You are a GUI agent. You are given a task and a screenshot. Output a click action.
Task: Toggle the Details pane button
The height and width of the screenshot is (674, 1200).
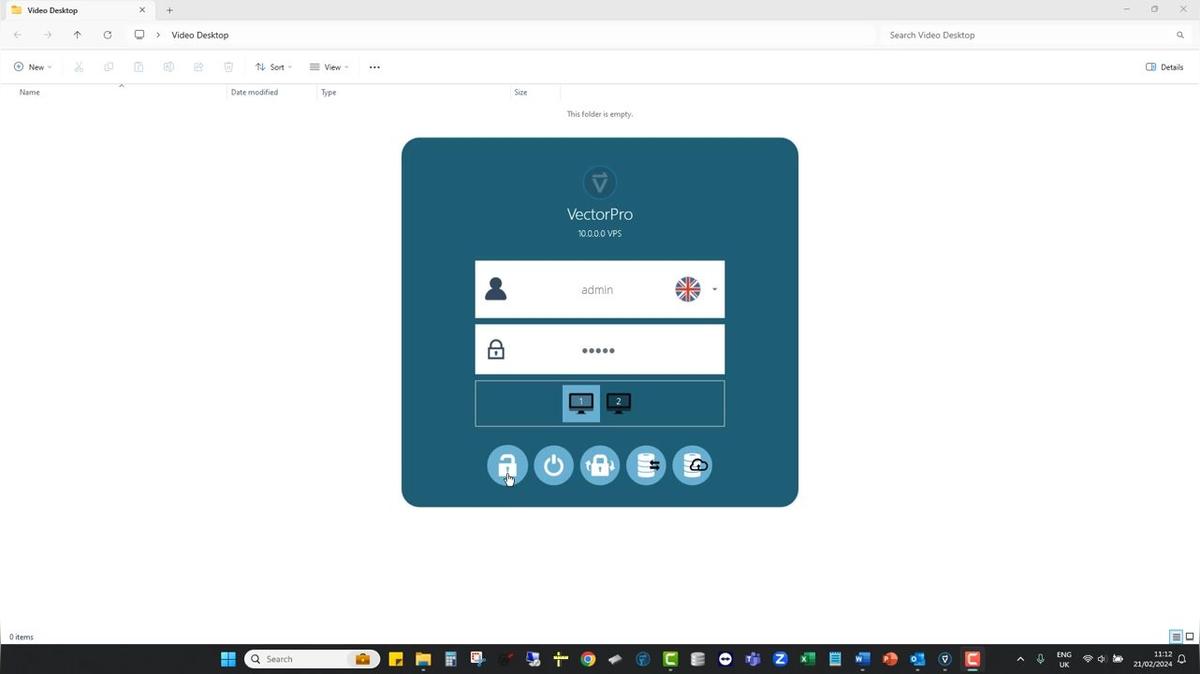[1164, 67]
